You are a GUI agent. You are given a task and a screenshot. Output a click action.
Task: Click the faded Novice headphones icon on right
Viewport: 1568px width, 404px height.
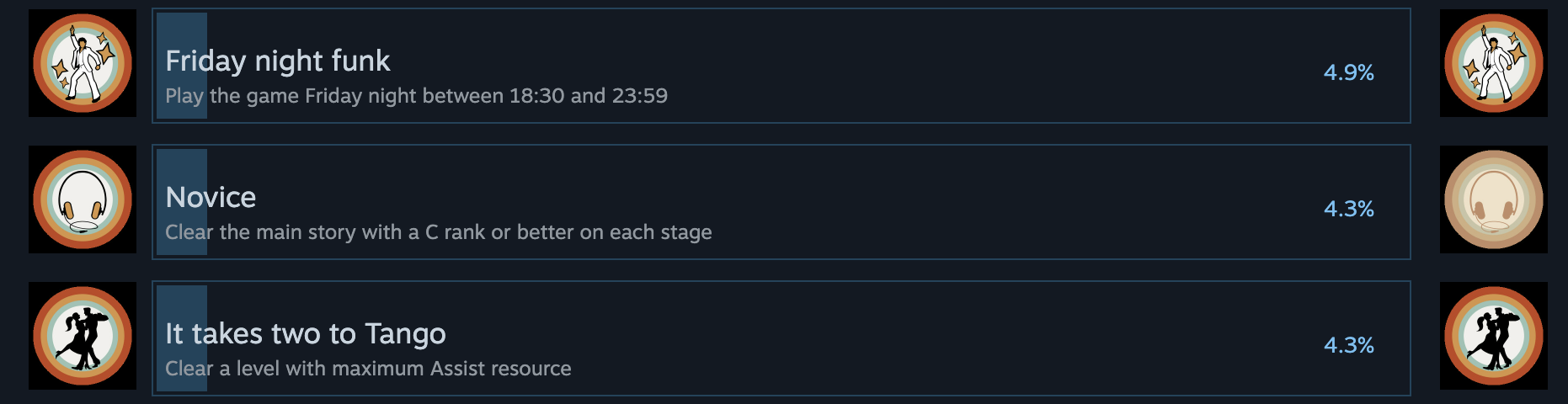[x=1493, y=199]
